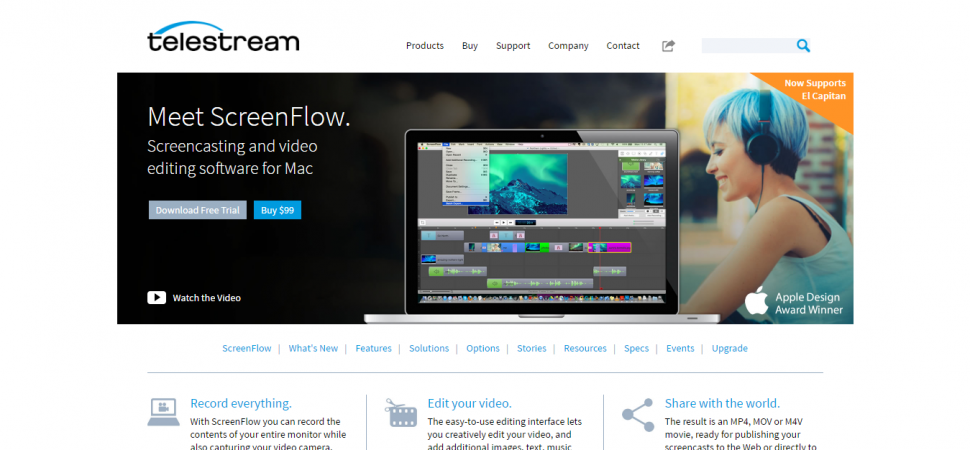Open the Solutions link
The width and height of the screenshot is (970, 450).
(429, 348)
